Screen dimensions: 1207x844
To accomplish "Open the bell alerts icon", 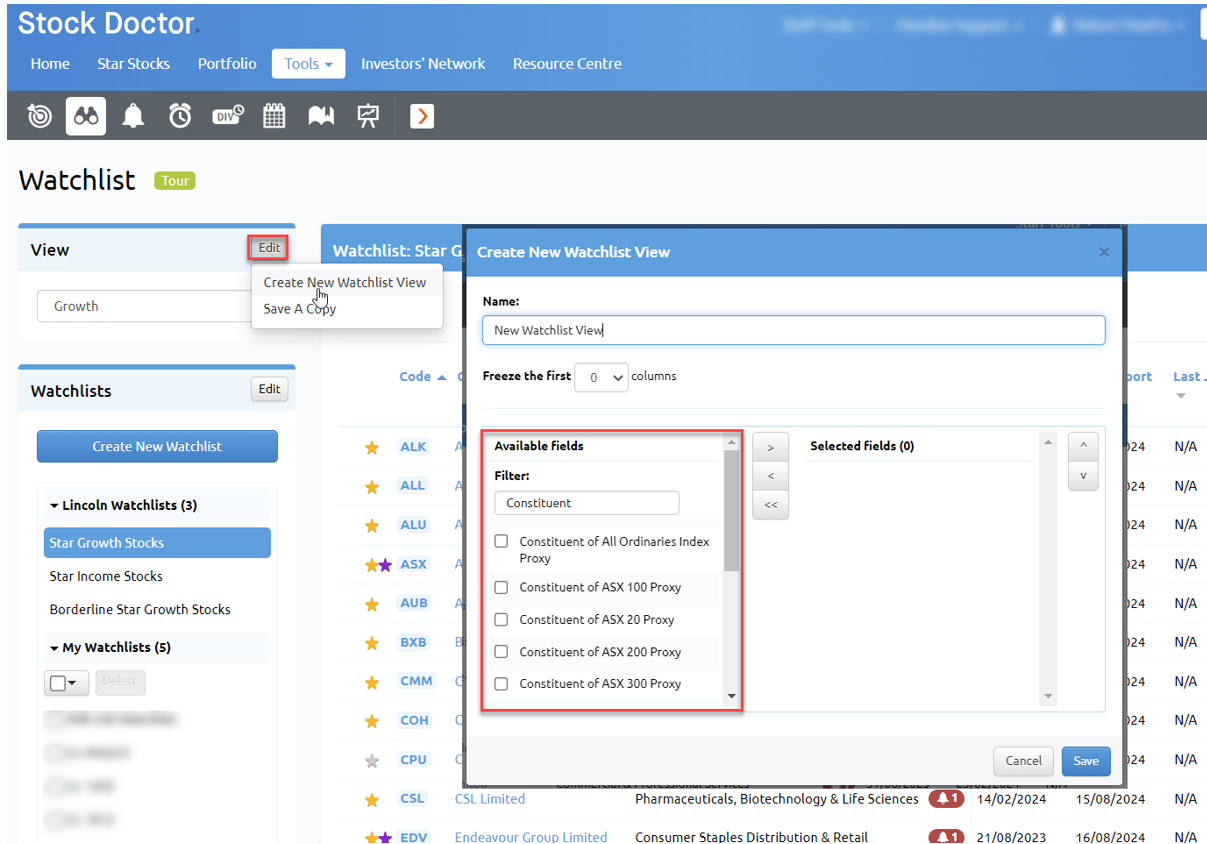I will (133, 116).
